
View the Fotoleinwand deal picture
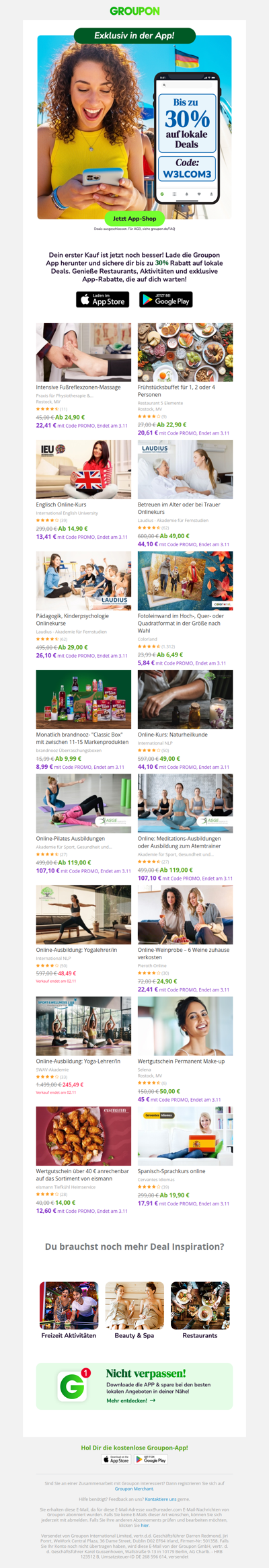[x=185, y=581]
